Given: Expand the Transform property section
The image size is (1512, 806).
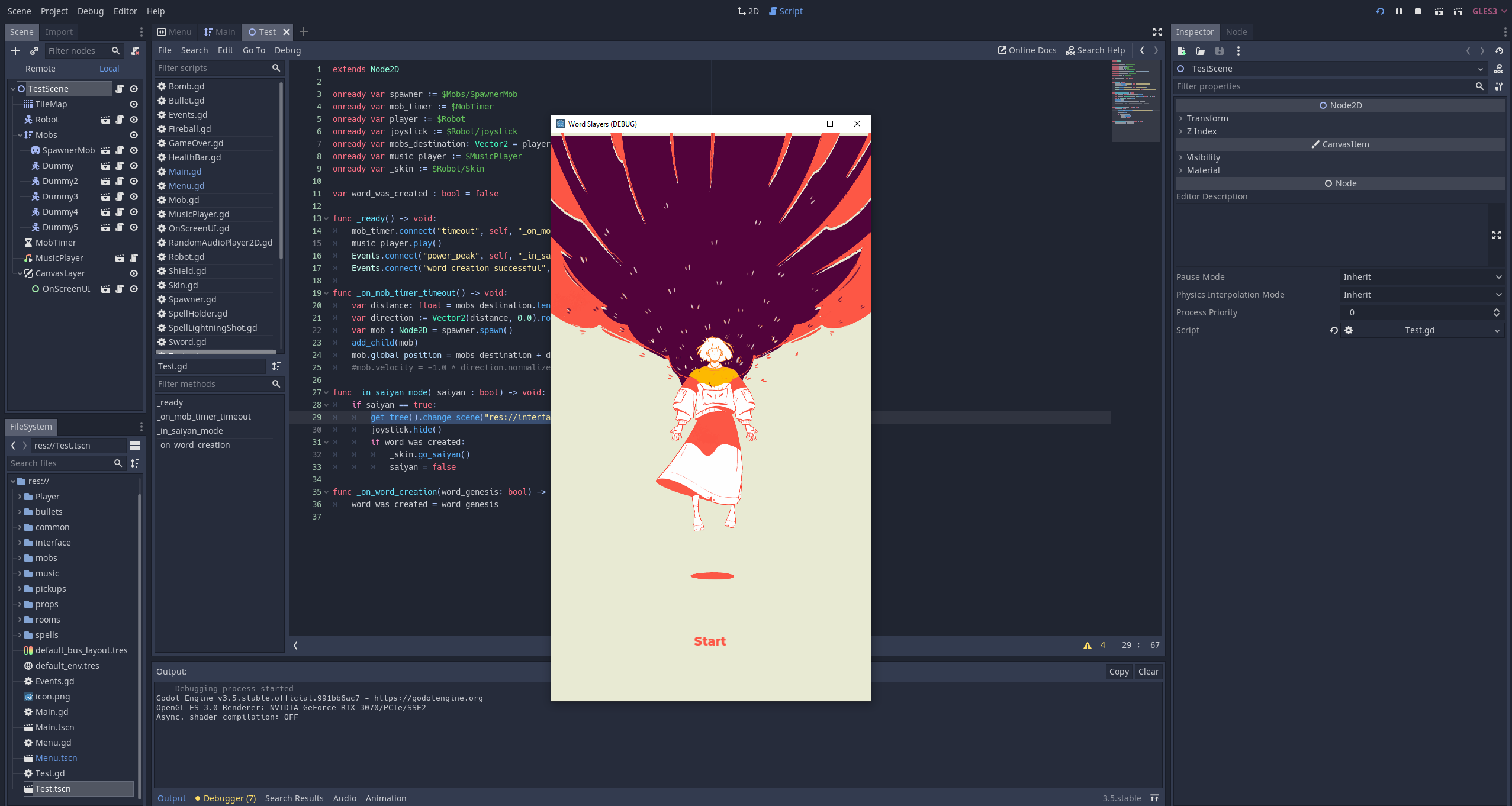Looking at the screenshot, I should [x=1207, y=118].
